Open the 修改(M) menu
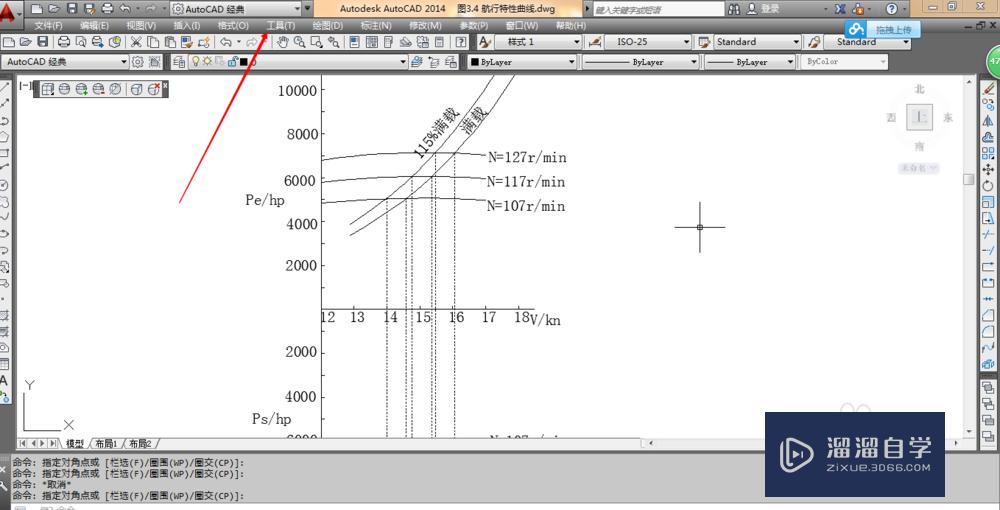This screenshot has height=510, width=1000. coord(425,26)
